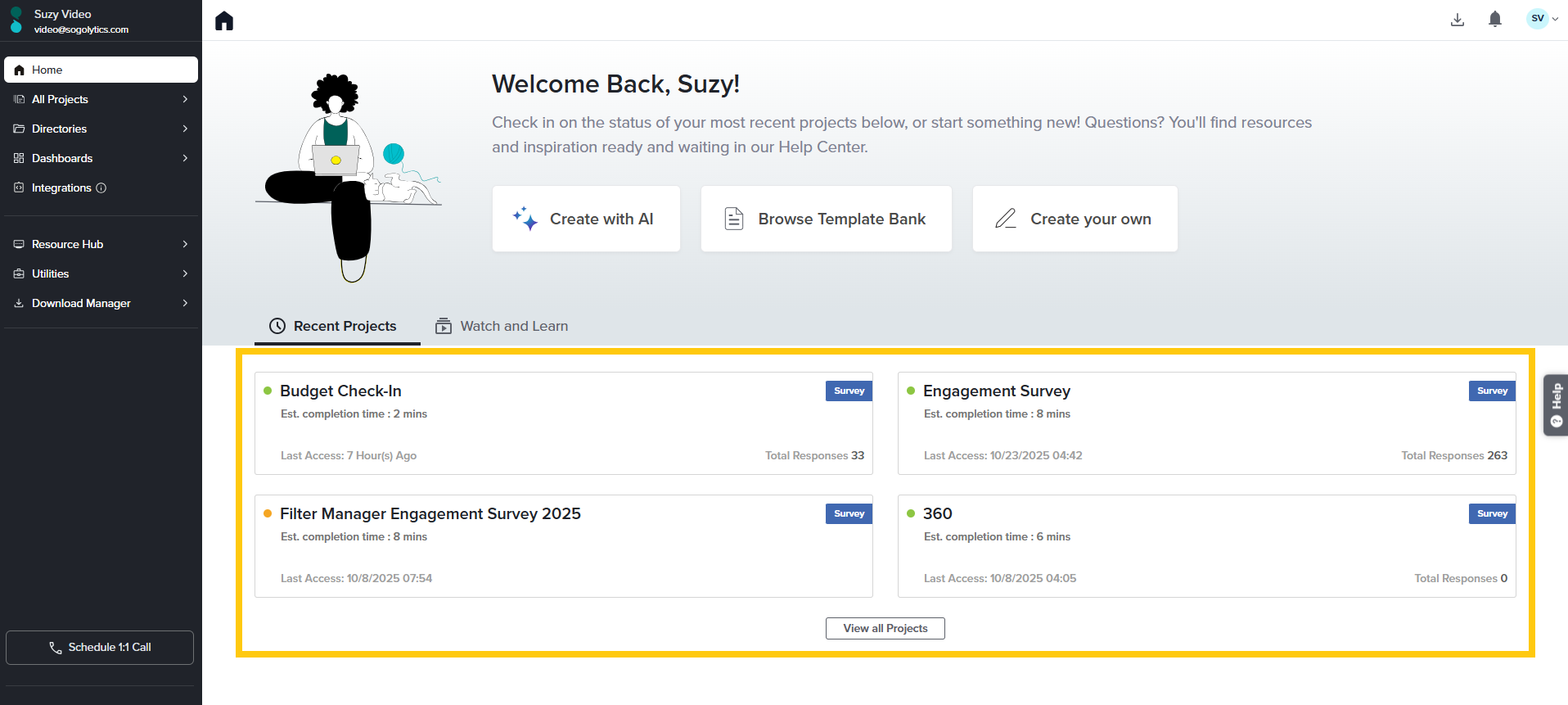Click the pencil icon on Create your own
The width and height of the screenshot is (1568, 705).
(x=1005, y=219)
